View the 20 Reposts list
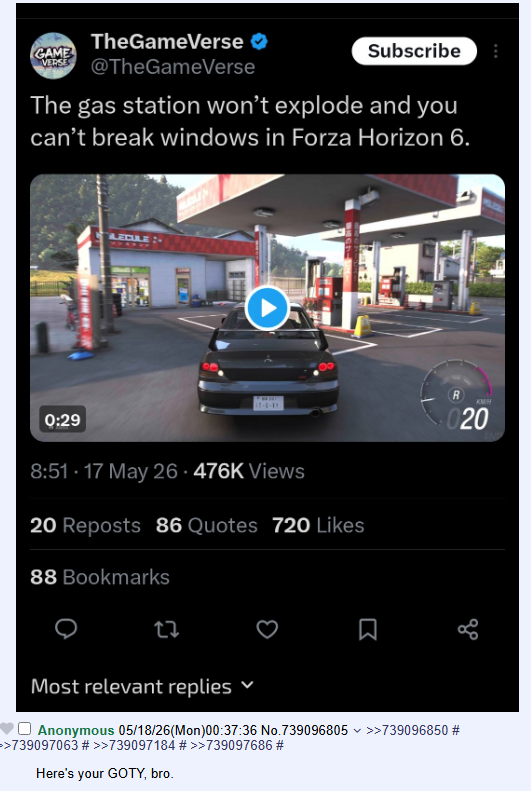Screen dimensions: 531x791 tap(85, 525)
